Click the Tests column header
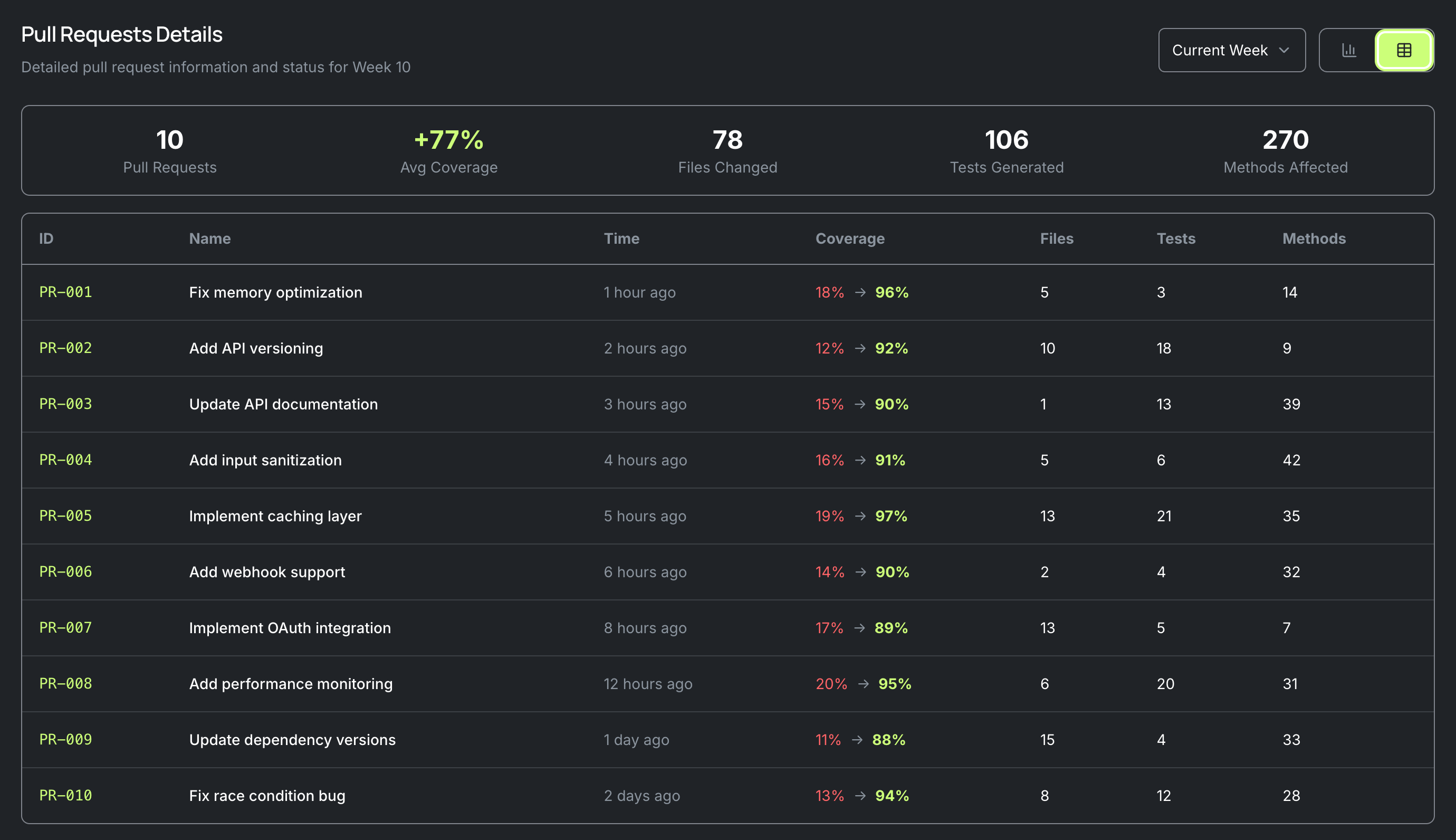Image resolution: width=1456 pixels, height=840 pixels. 1175,239
